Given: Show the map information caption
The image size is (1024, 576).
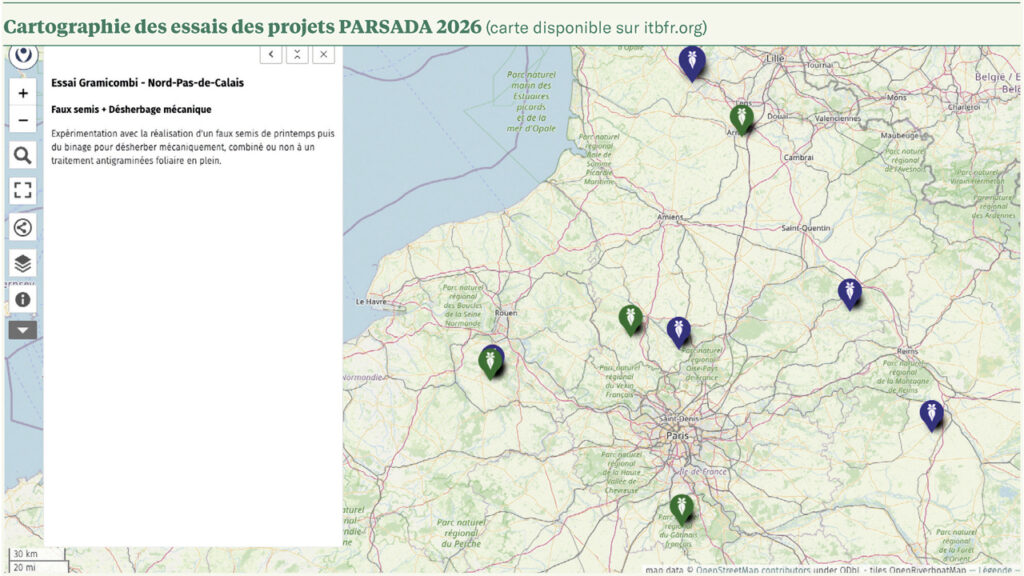Looking at the screenshot, I should [23, 299].
